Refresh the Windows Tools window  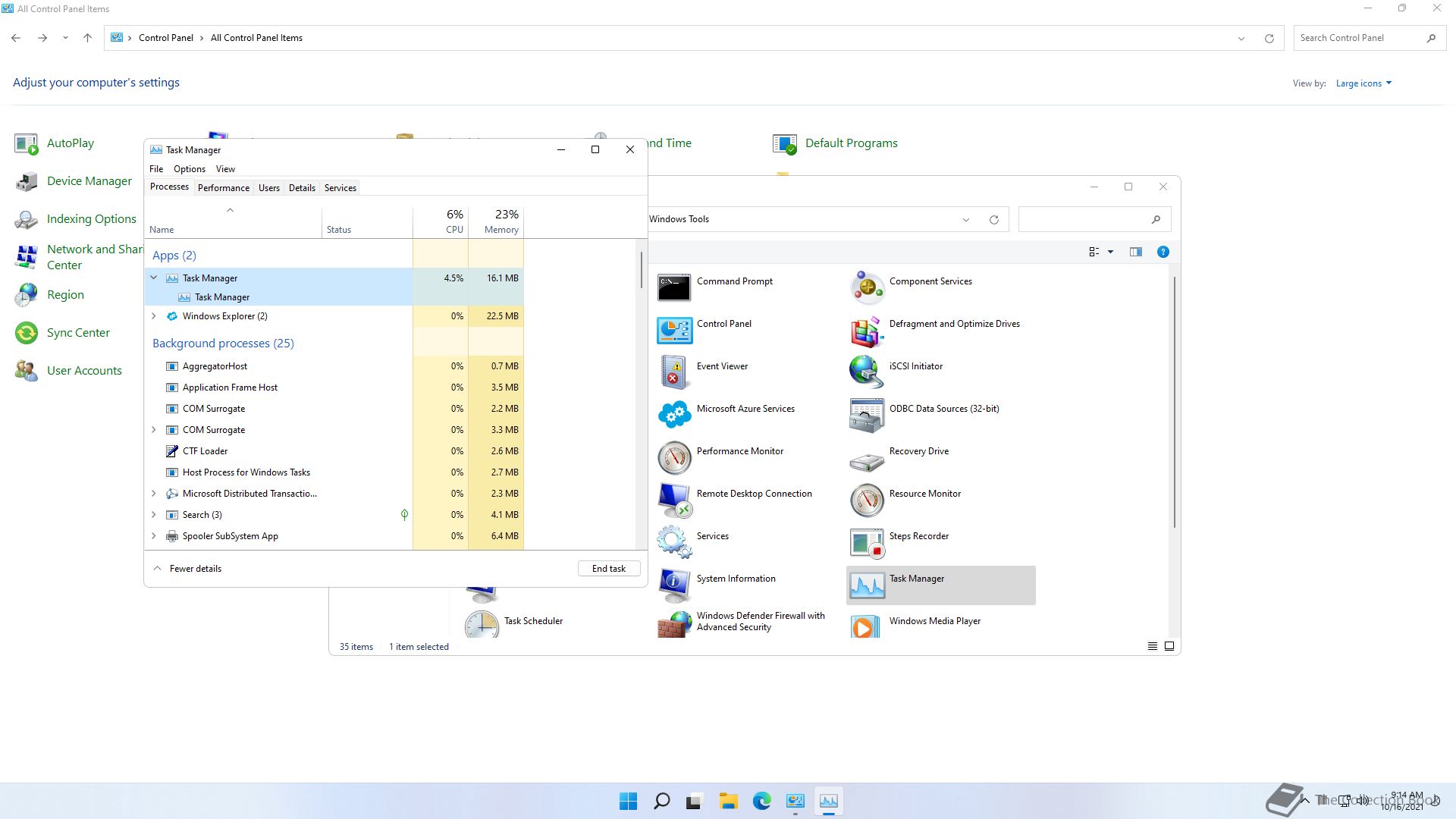point(993,220)
